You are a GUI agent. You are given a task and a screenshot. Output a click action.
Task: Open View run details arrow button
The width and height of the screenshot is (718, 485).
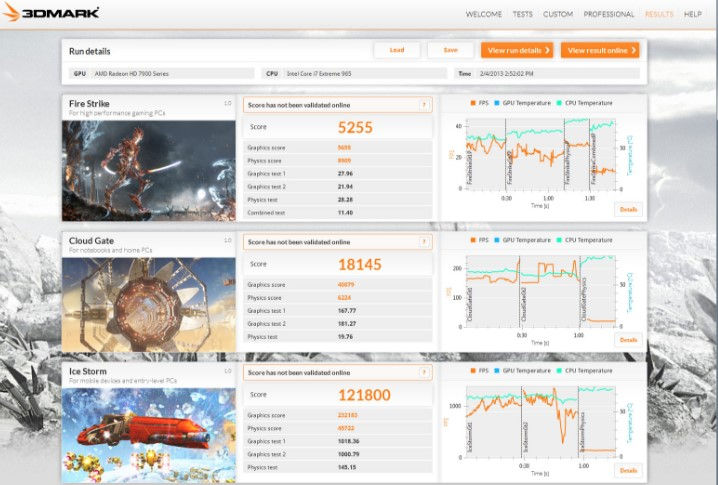[517, 50]
